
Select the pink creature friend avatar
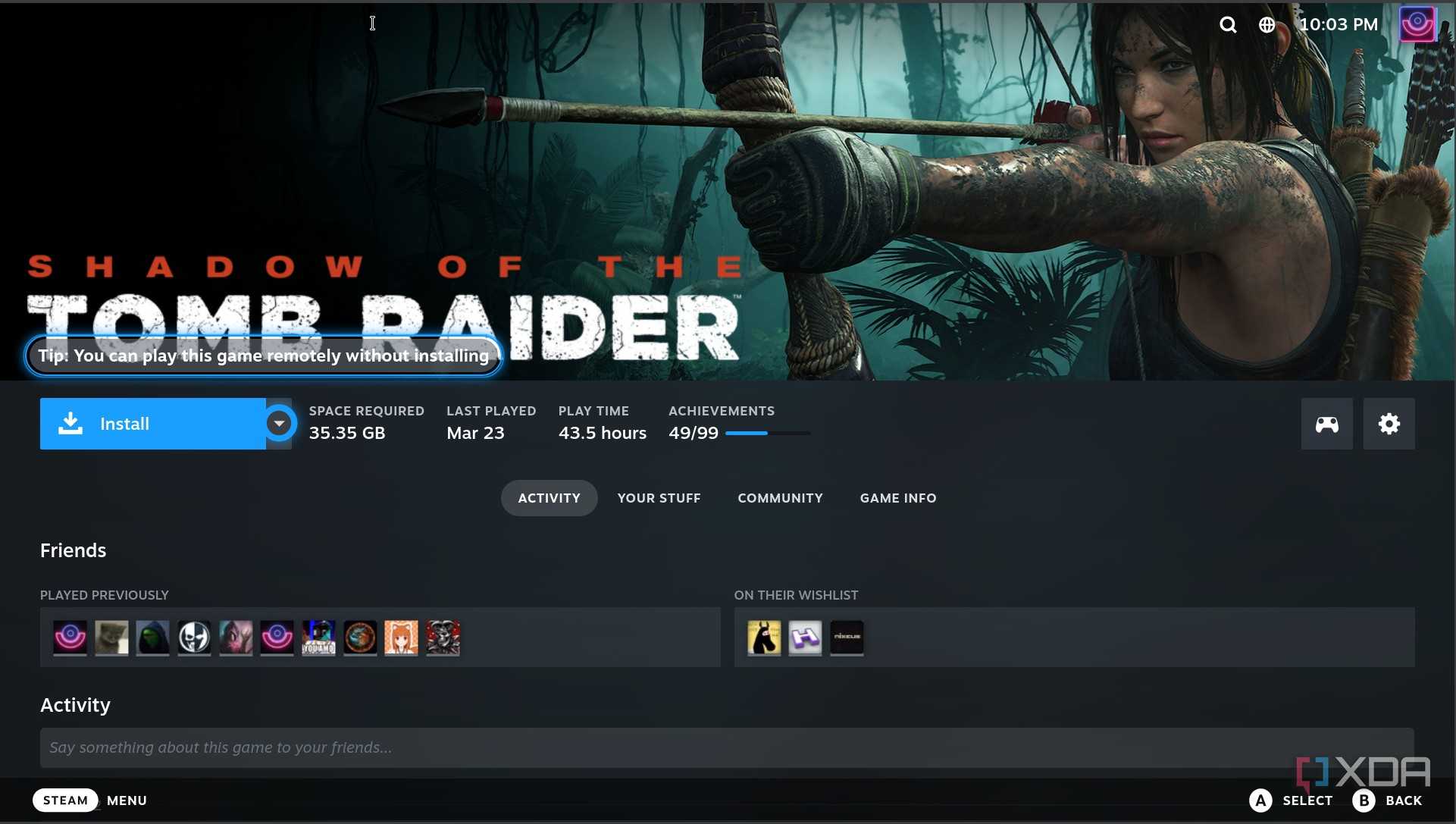click(x=236, y=638)
